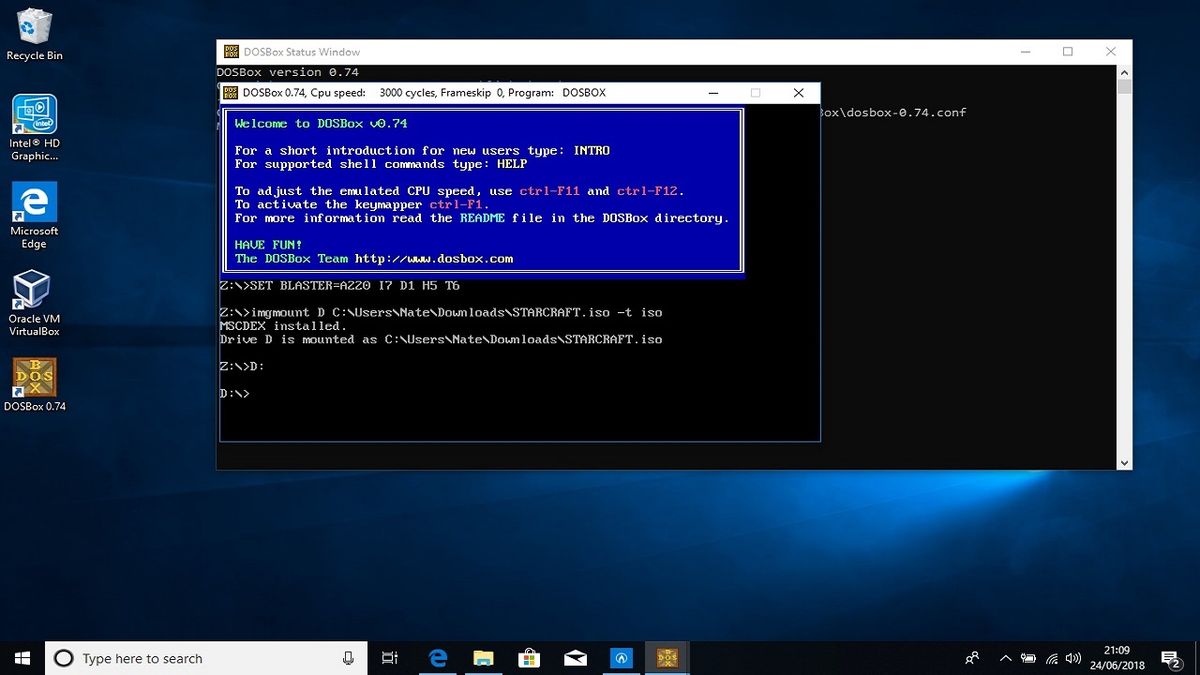Open the Intel HD Graphics control panel
Screen dimensions: 1200x675
point(34,115)
